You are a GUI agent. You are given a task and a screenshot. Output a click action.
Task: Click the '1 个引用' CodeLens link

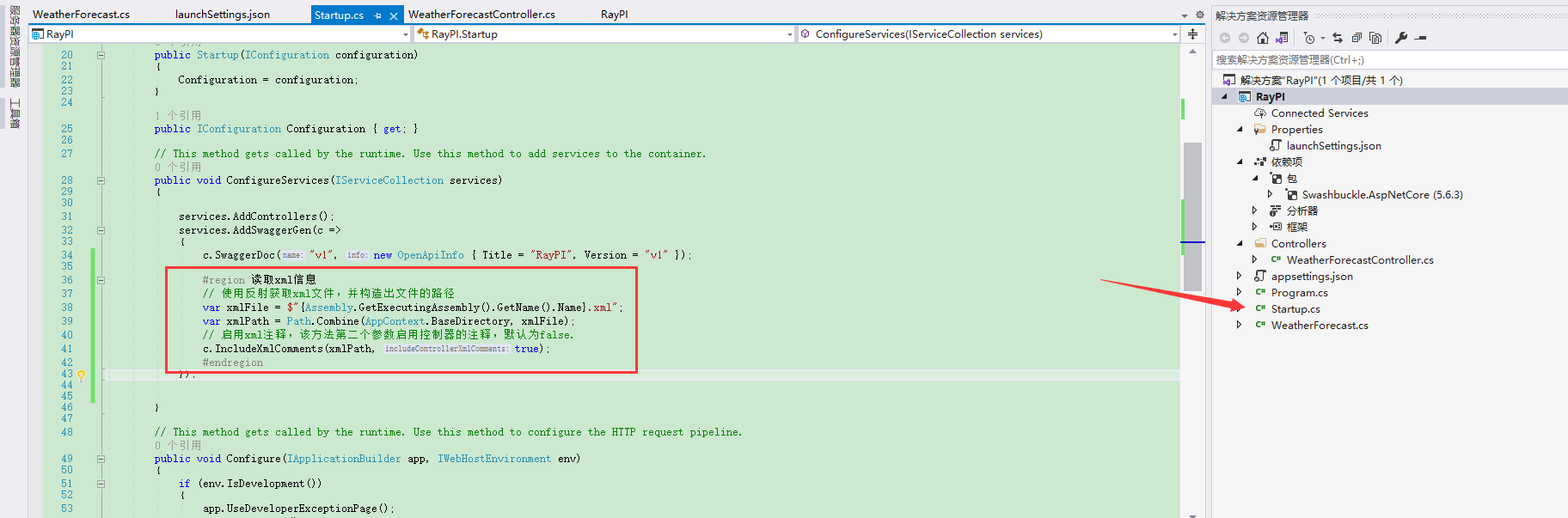(178, 115)
